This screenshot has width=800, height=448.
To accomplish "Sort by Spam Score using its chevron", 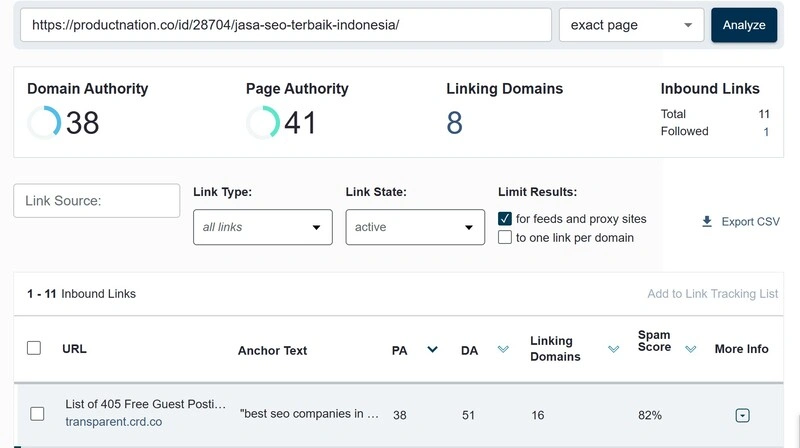I will [x=690, y=349].
